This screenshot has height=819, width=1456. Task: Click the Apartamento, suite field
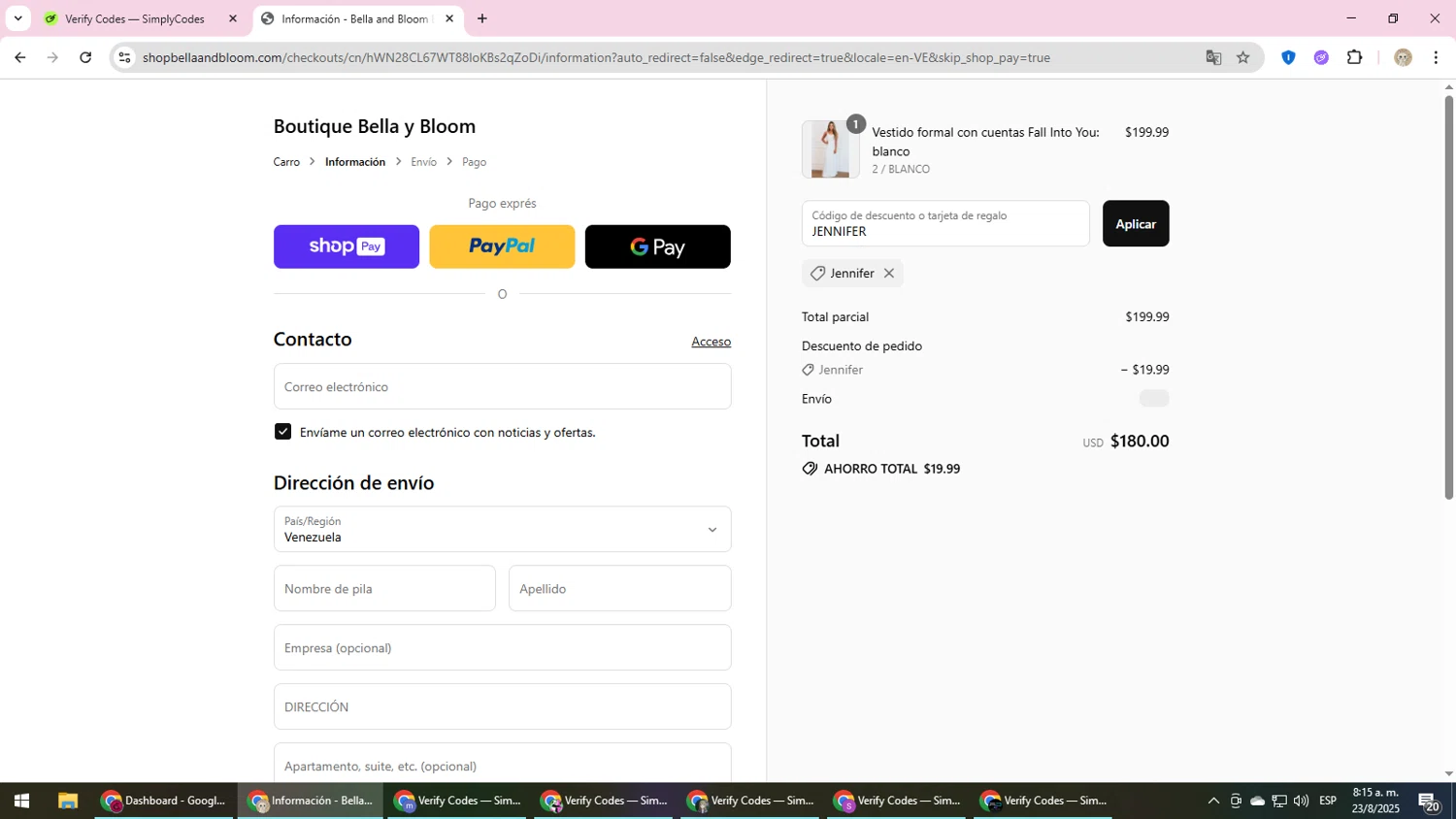pyautogui.click(x=502, y=763)
